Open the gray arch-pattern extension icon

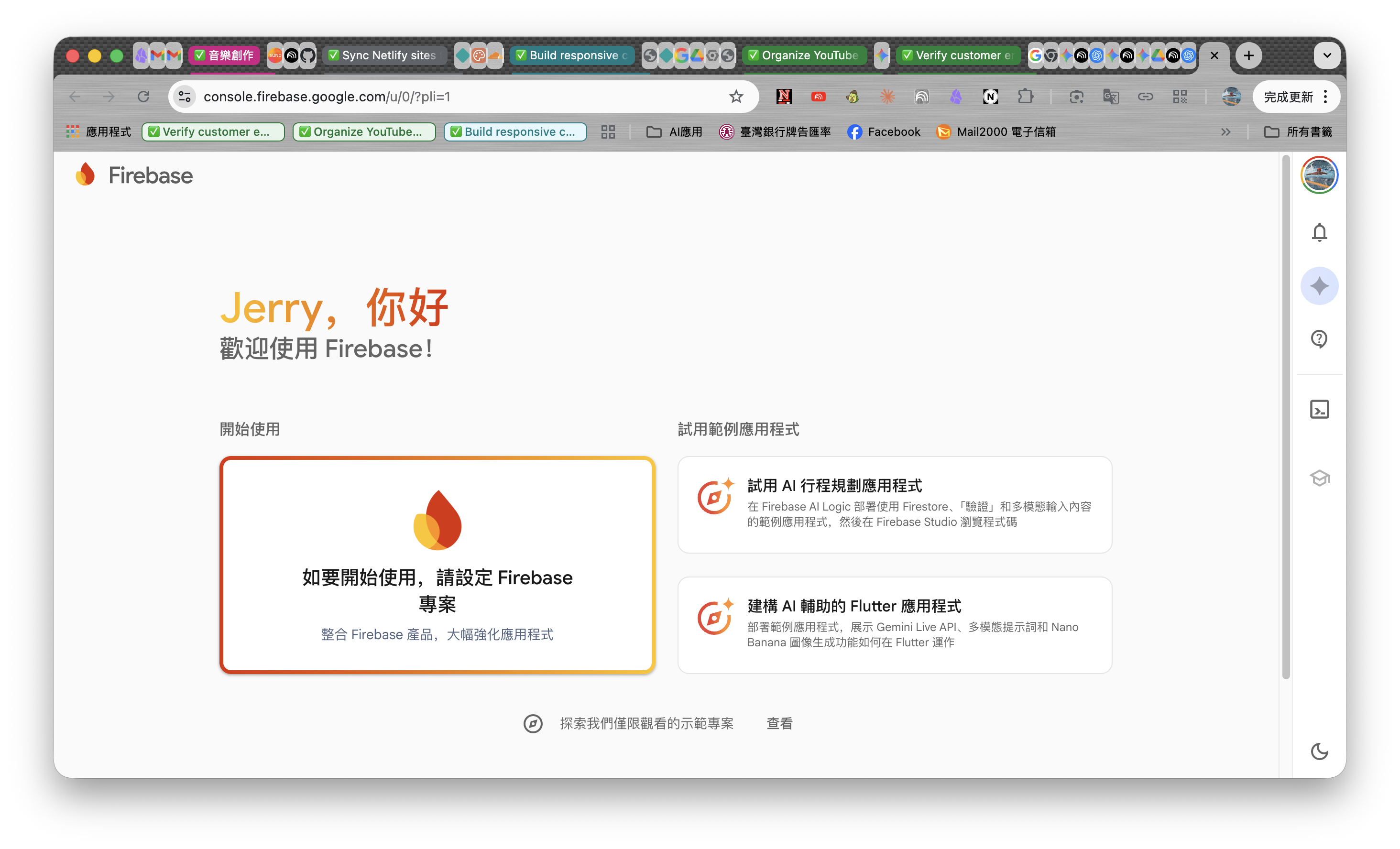(x=921, y=97)
